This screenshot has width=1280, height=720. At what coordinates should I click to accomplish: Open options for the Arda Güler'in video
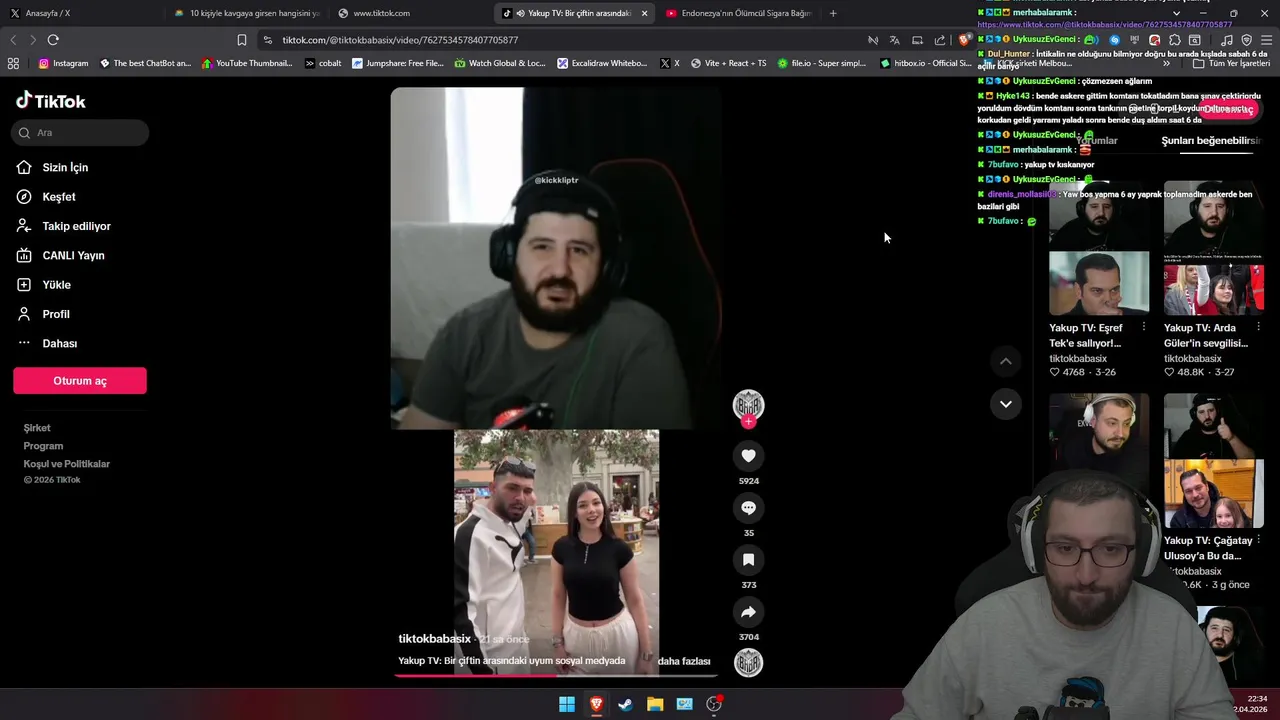point(1258,327)
